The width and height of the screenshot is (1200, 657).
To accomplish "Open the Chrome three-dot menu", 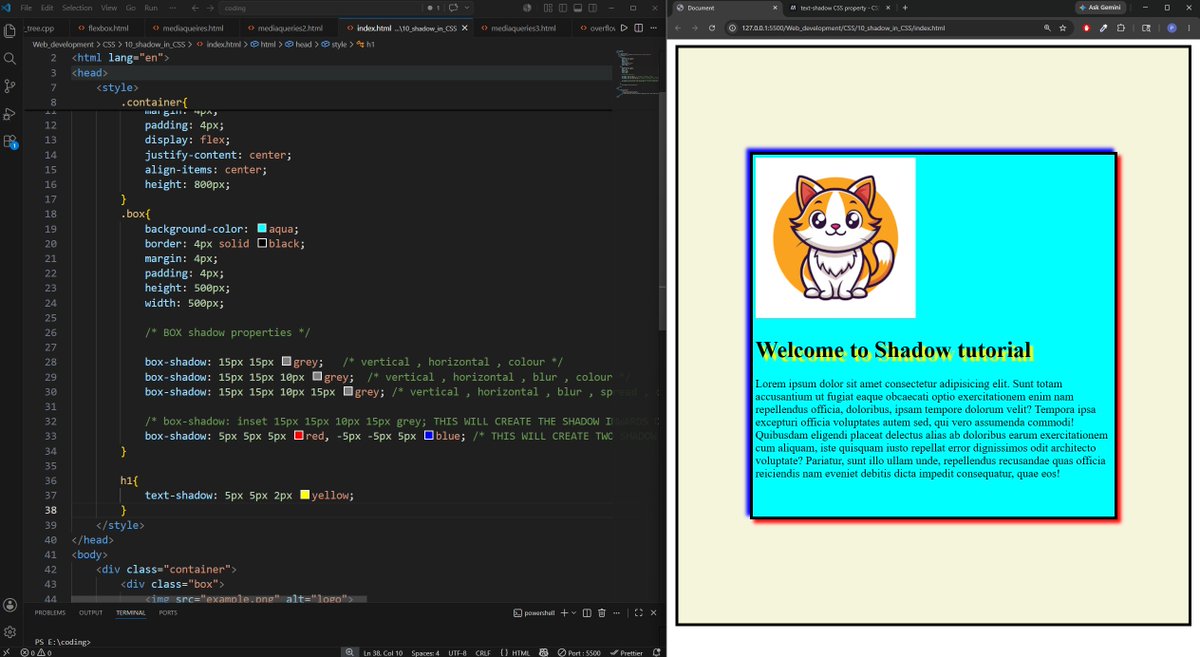I will 1190,28.
